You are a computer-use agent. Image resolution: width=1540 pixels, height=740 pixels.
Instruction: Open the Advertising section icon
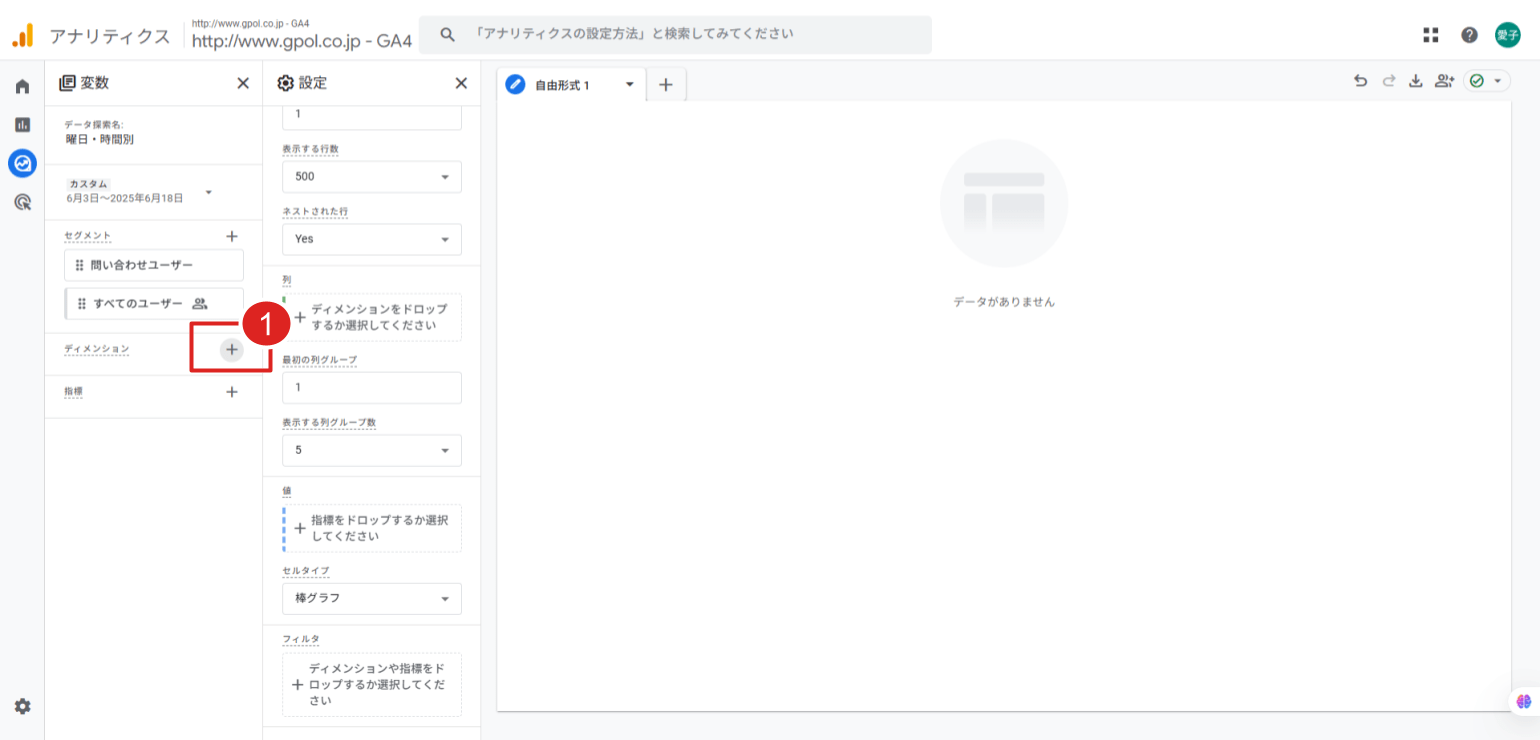(22, 202)
